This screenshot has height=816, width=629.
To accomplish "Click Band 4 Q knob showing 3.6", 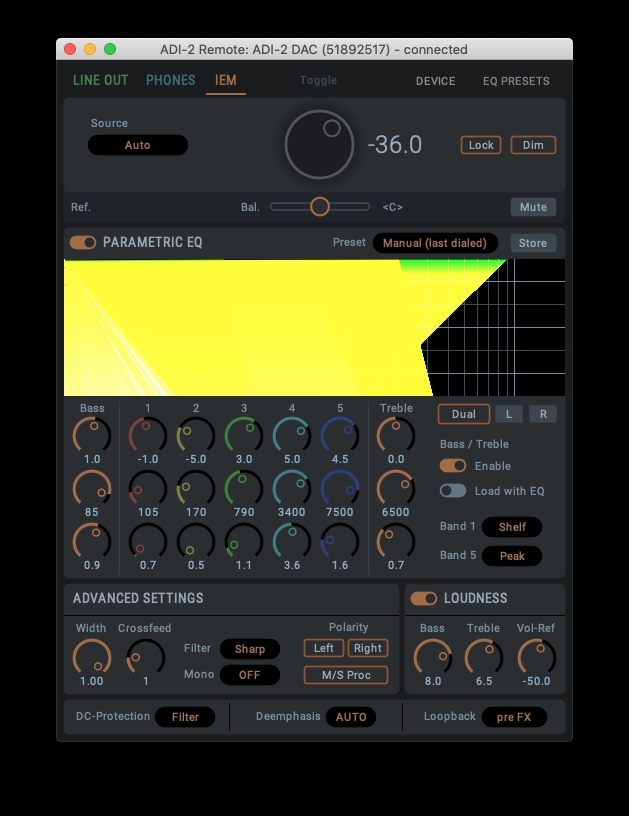I will coord(292,541).
